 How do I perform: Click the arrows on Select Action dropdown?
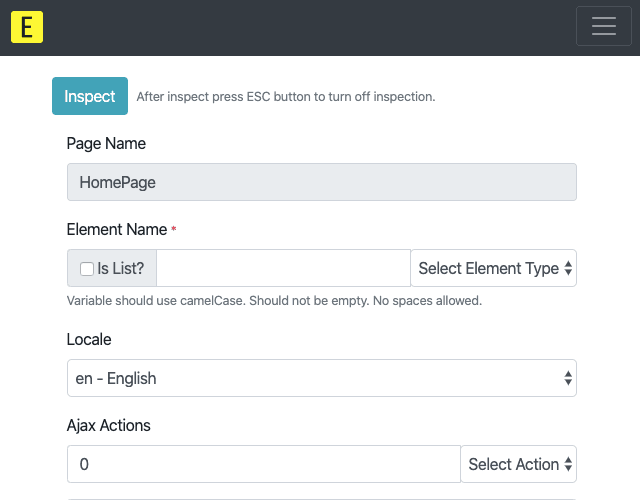click(568, 464)
